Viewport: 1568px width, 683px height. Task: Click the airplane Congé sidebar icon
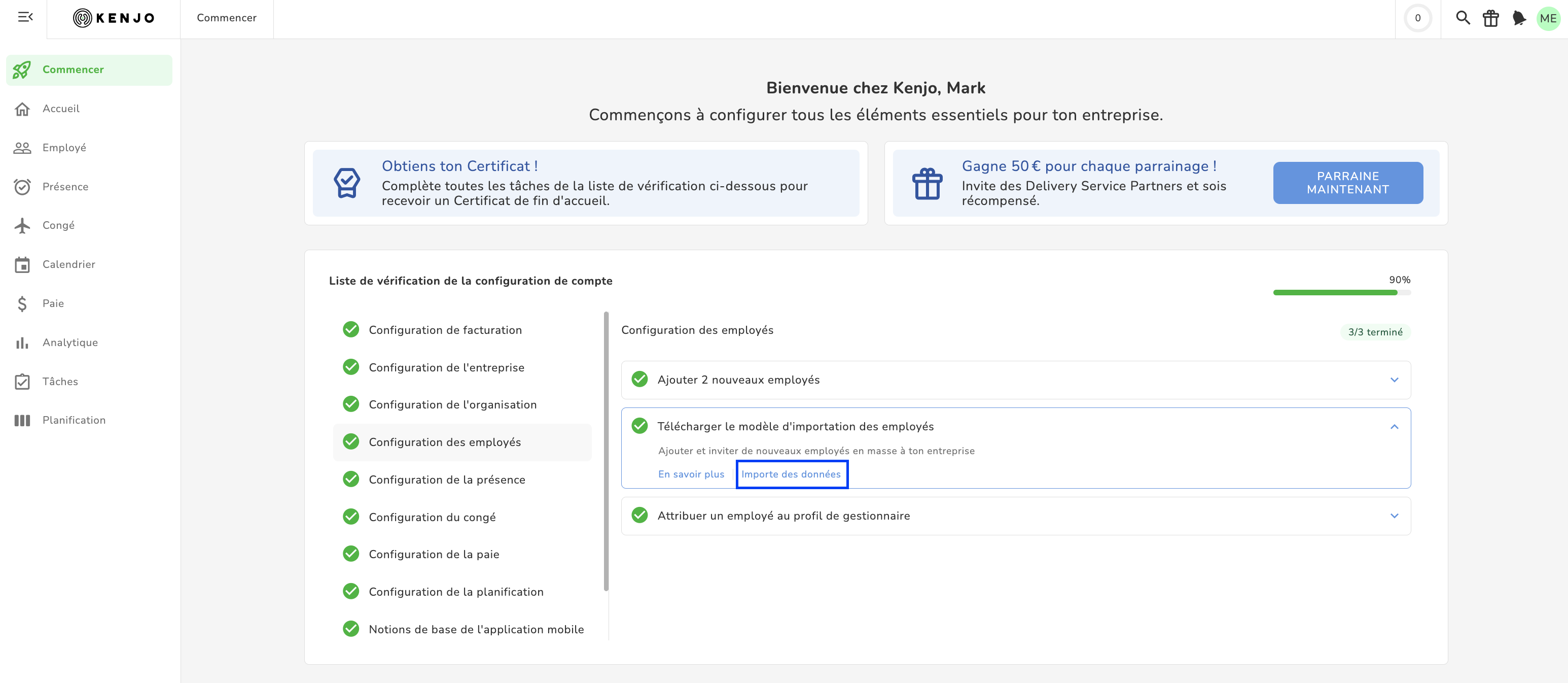[x=22, y=225]
